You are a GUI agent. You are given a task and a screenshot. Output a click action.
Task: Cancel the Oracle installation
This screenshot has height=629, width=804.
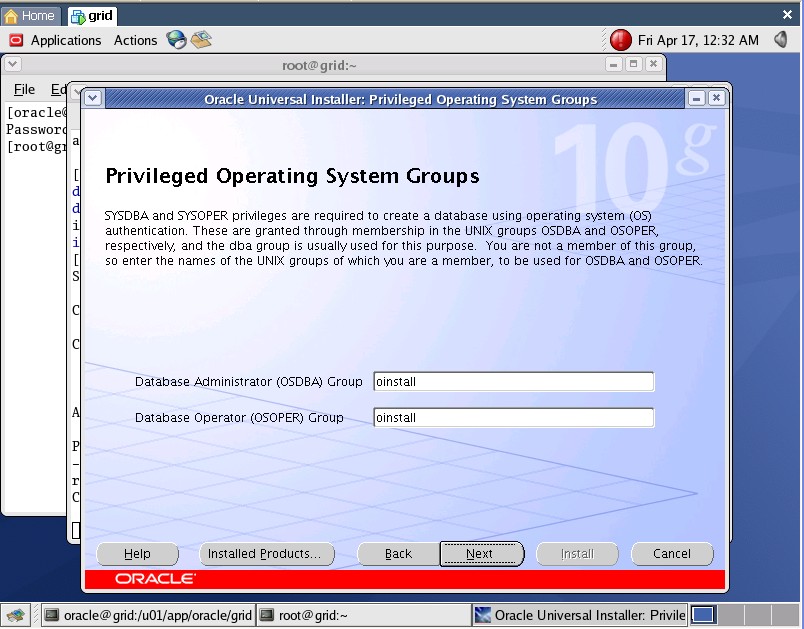click(672, 554)
